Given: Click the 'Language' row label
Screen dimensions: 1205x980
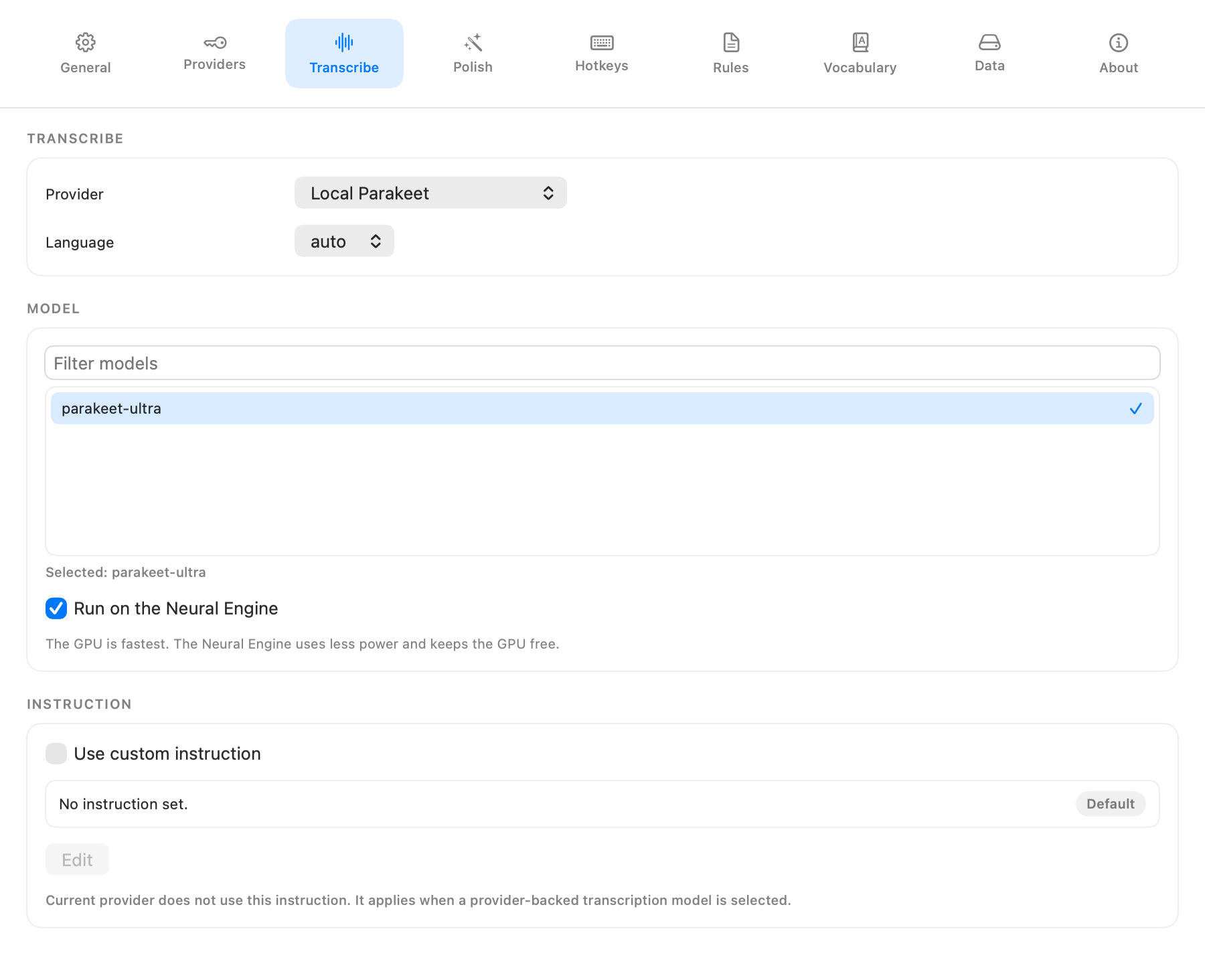Looking at the screenshot, I should pyautogui.click(x=80, y=242).
